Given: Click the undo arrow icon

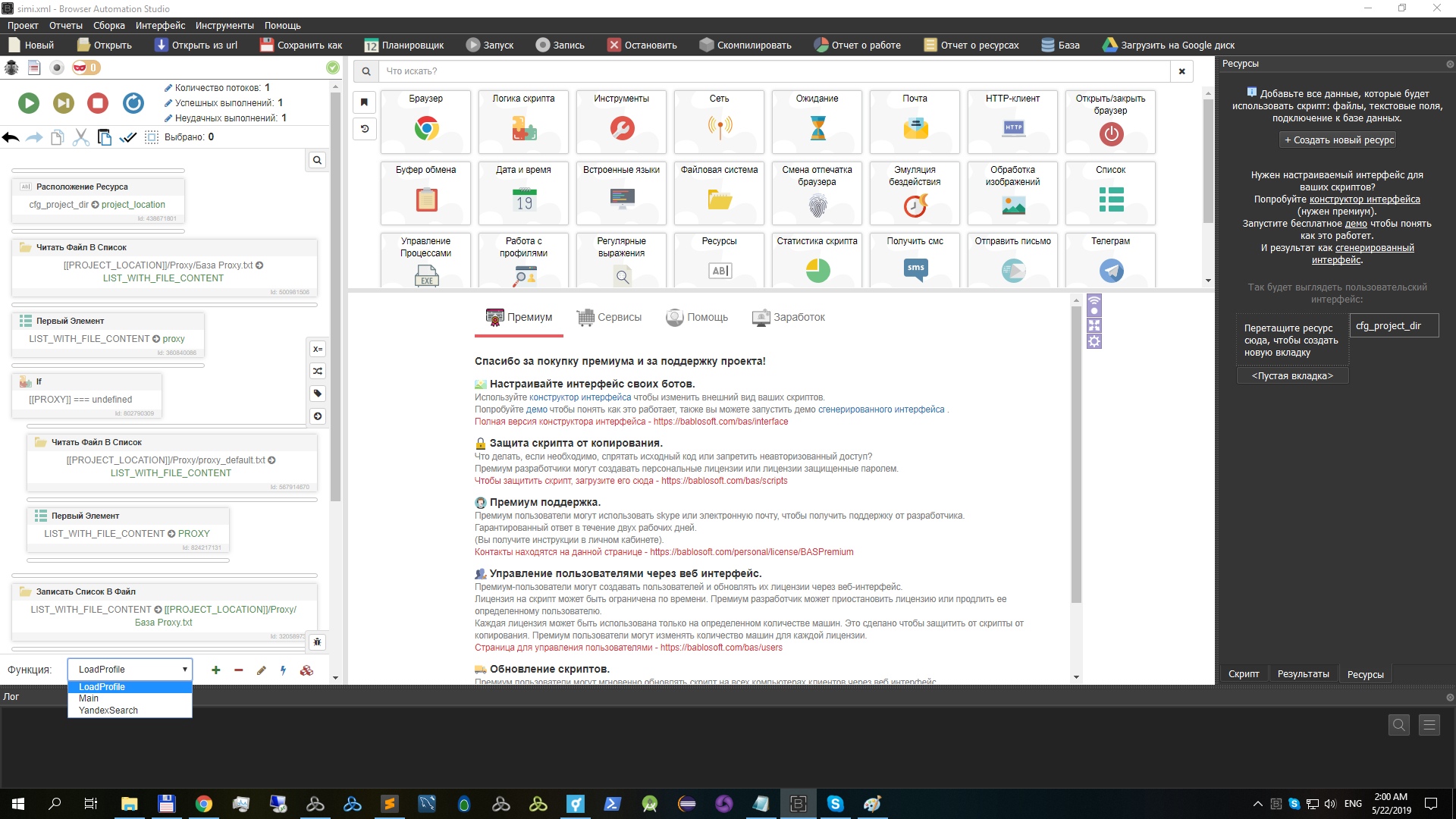Looking at the screenshot, I should [x=11, y=137].
